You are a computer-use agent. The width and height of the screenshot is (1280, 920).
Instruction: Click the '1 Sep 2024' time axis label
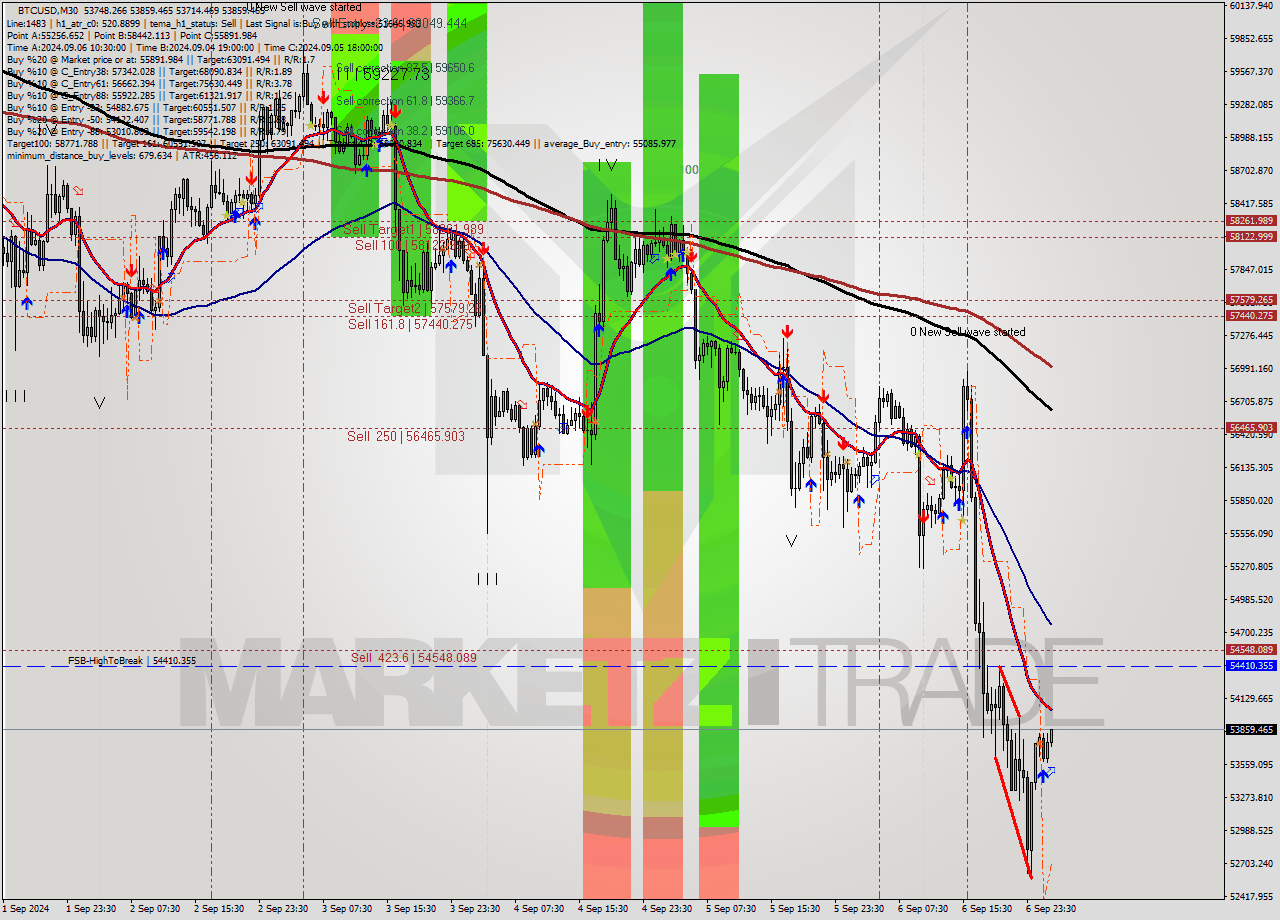pyautogui.click(x=25, y=909)
